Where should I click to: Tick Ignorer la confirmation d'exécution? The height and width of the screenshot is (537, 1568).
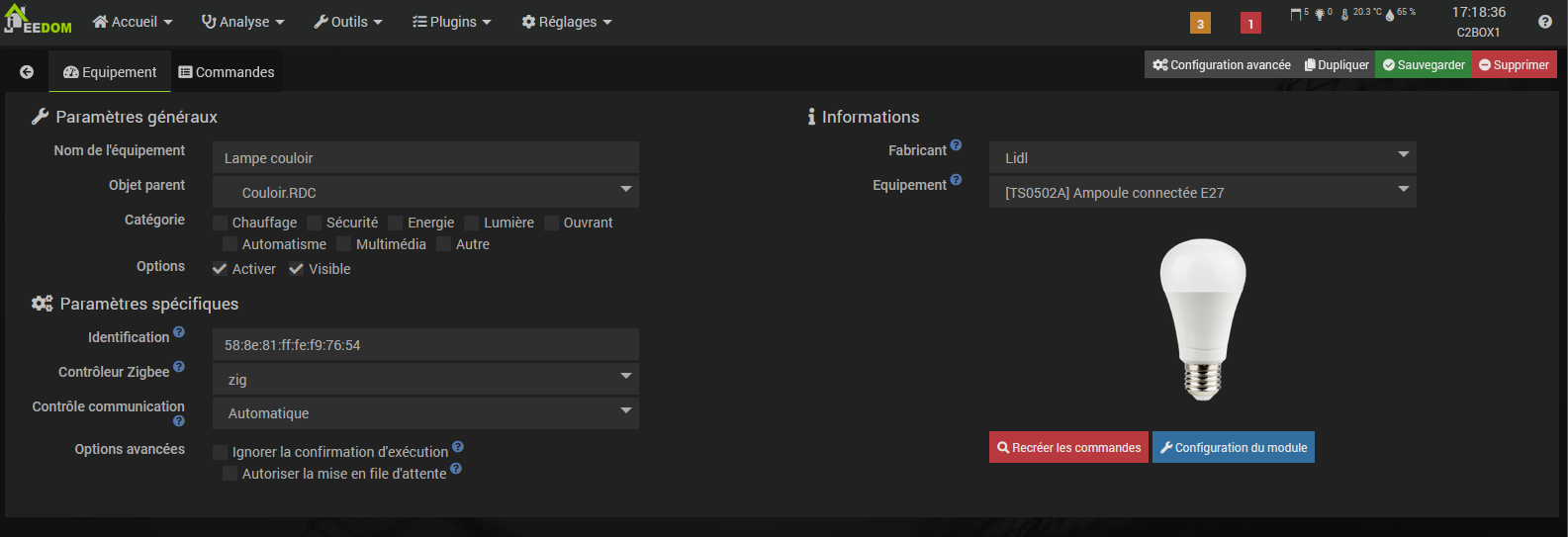point(221,452)
